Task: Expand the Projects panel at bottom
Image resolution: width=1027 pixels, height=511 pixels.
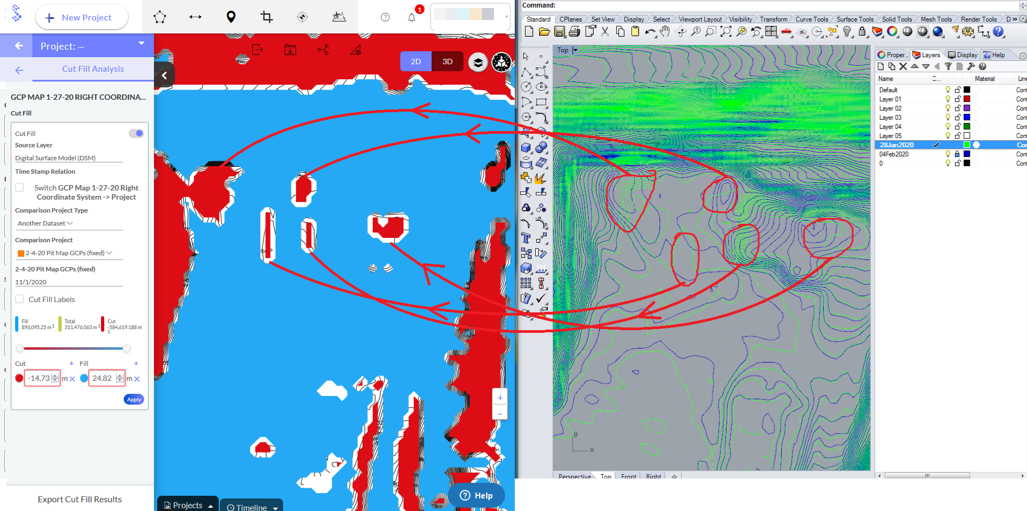Action: click(x=188, y=505)
